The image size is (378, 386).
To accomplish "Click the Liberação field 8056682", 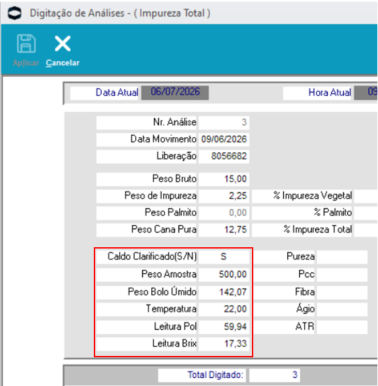I will click(224, 156).
